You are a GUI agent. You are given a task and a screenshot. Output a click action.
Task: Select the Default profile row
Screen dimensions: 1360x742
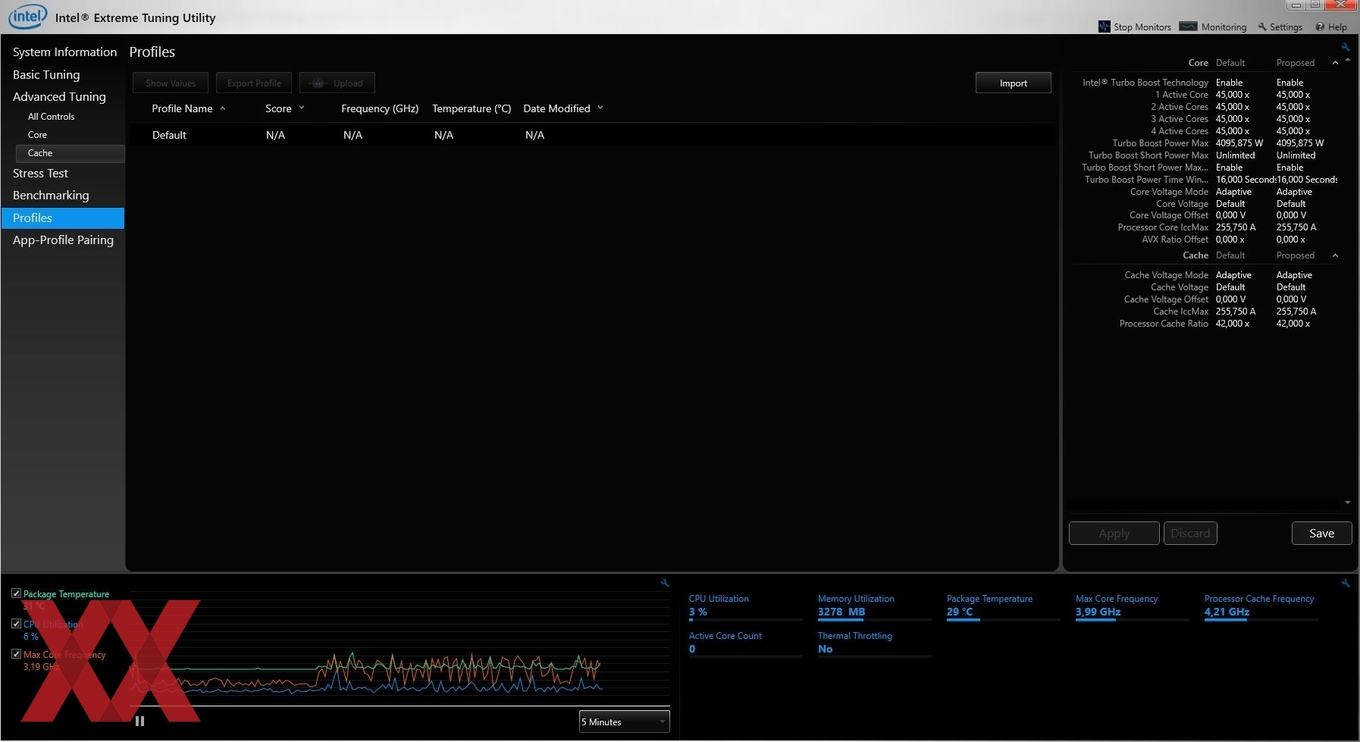click(592, 135)
